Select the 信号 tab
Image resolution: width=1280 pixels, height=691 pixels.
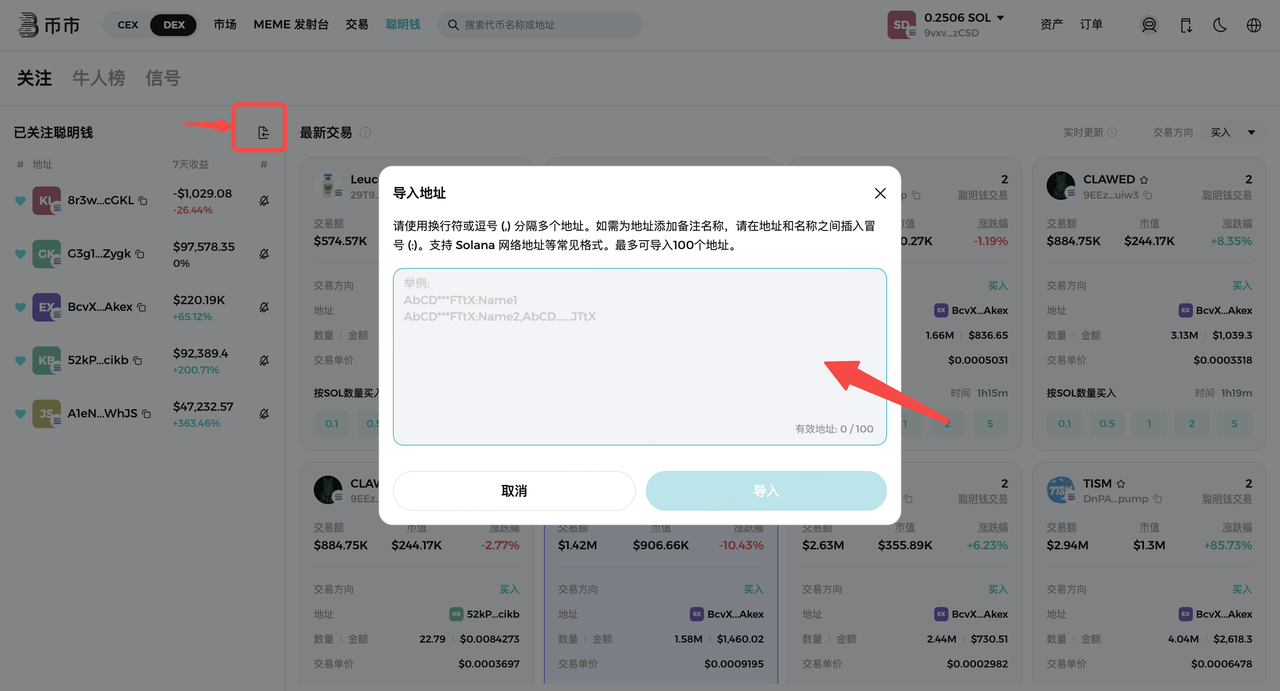[x=163, y=78]
